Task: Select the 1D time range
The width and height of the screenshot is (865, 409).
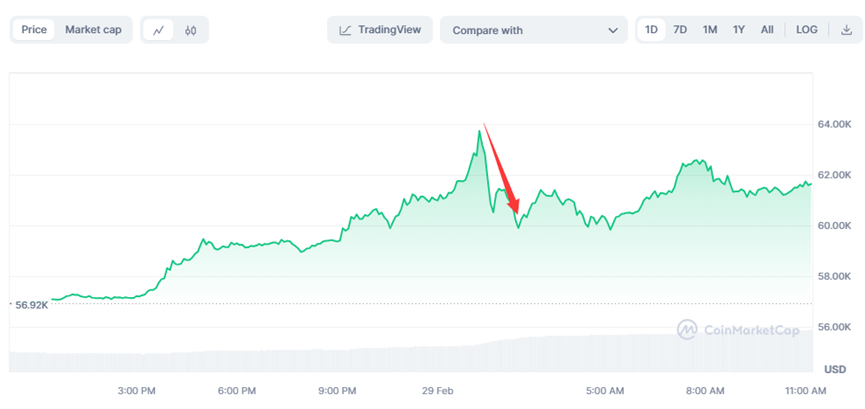Action: point(651,30)
